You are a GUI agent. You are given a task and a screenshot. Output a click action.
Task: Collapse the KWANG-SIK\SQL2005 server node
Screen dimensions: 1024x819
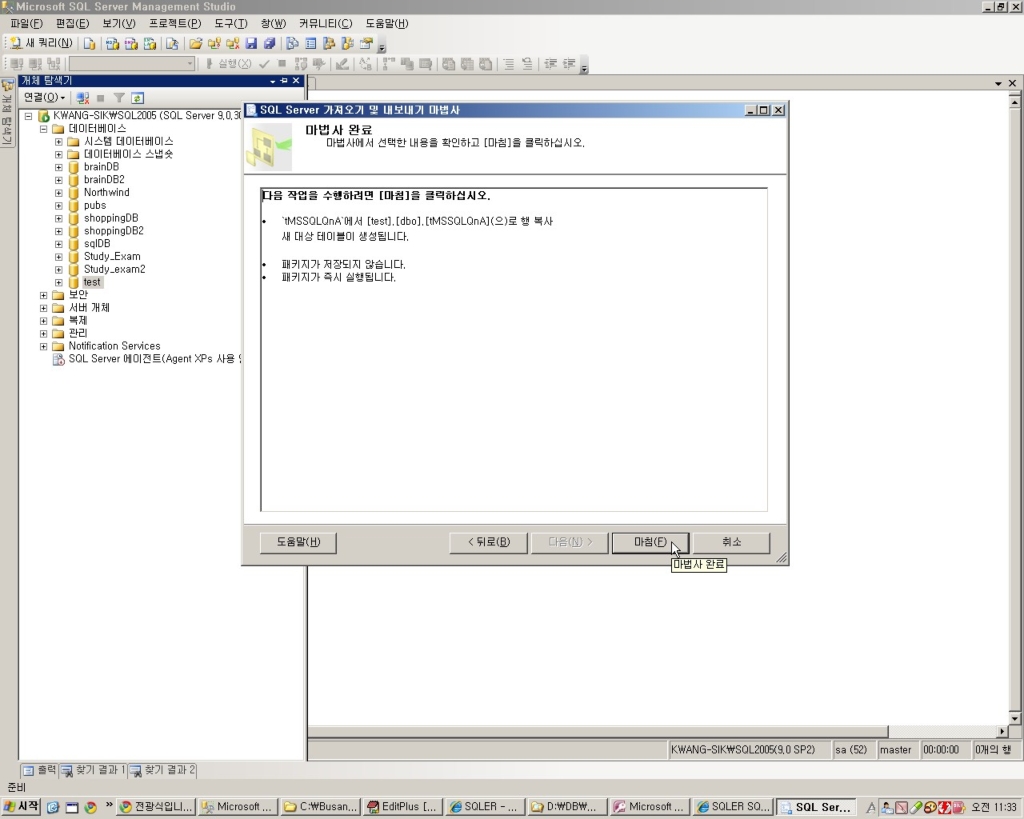pyautogui.click(x=28, y=116)
